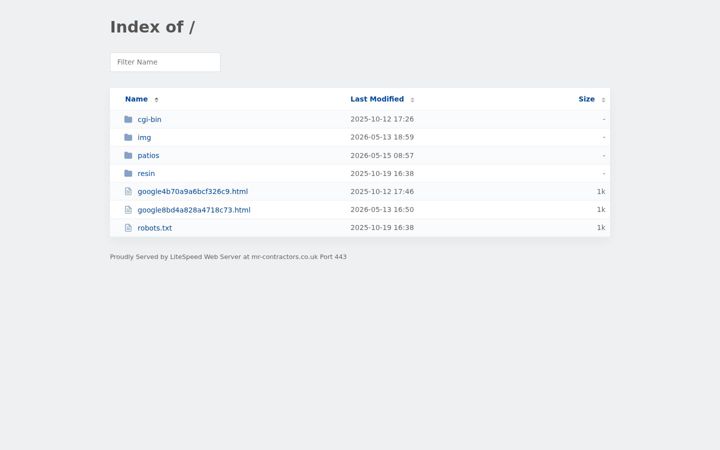Click the 1k size of robots.txt
The height and width of the screenshot is (450, 720).
point(601,227)
